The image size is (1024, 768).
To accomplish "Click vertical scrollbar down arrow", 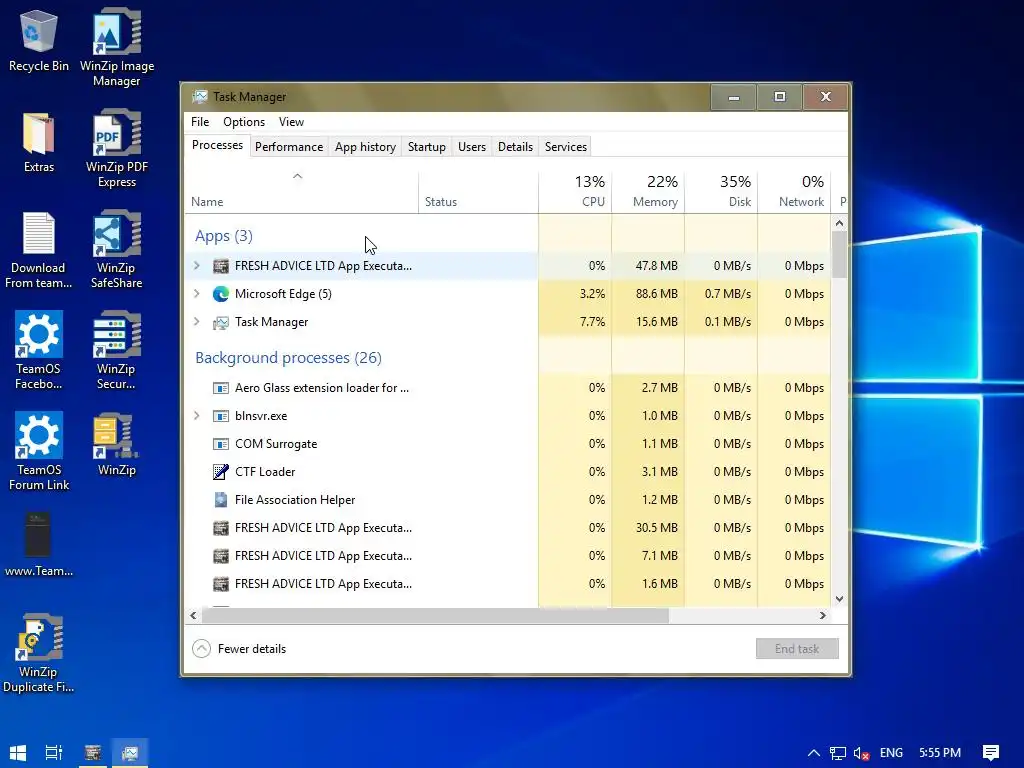I will pos(839,599).
